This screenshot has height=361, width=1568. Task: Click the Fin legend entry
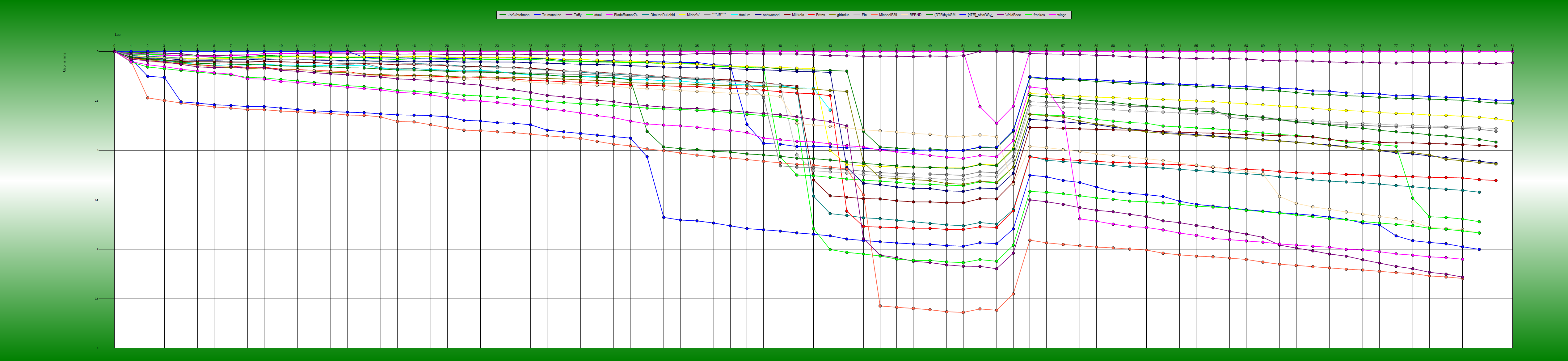click(865, 15)
